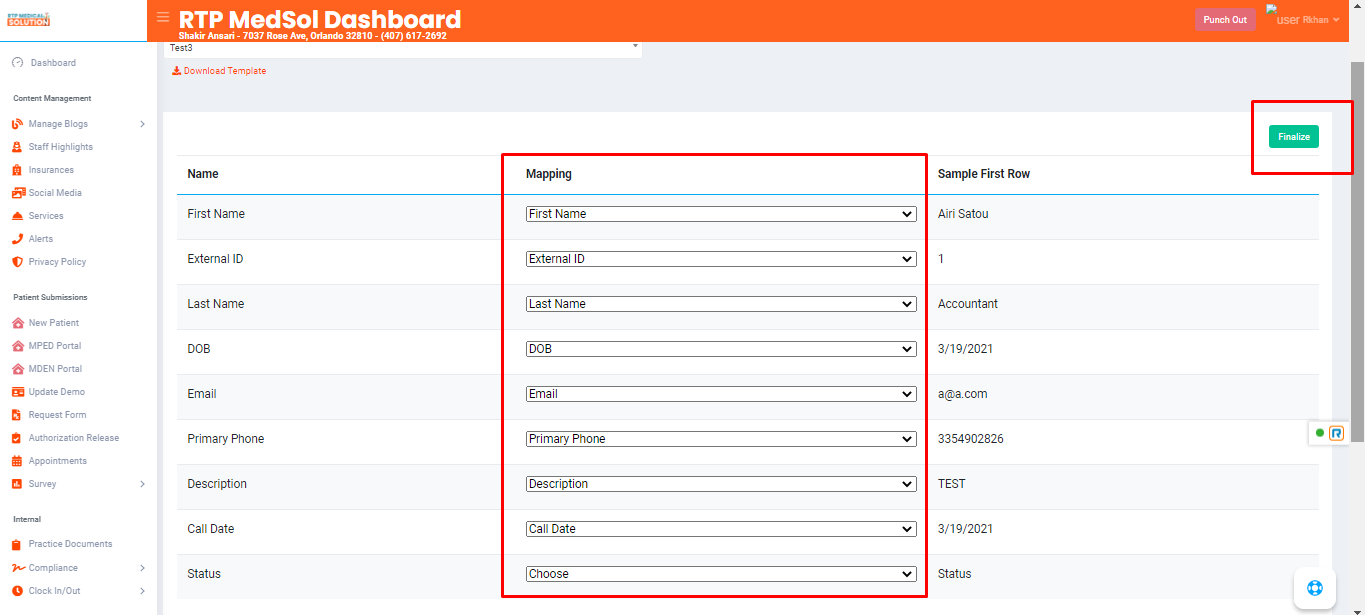Click the Compliance icon in sidebar
Image resolution: width=1365 pixels, height=615 pixels.
[18, 568]
